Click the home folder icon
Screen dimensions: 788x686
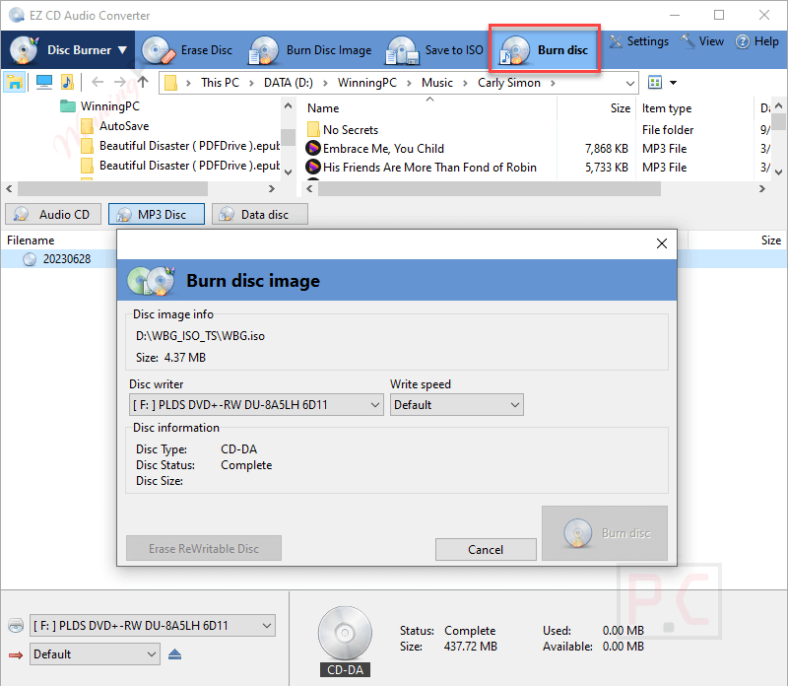[14, 82]
